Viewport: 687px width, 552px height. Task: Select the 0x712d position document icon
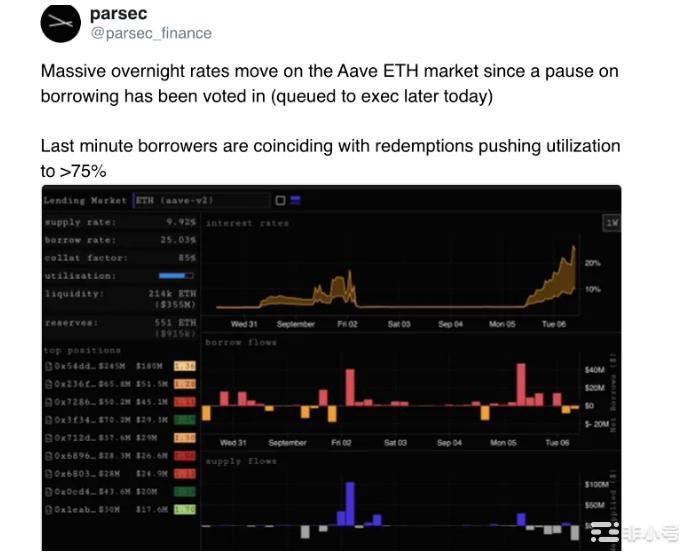point(47,438)
